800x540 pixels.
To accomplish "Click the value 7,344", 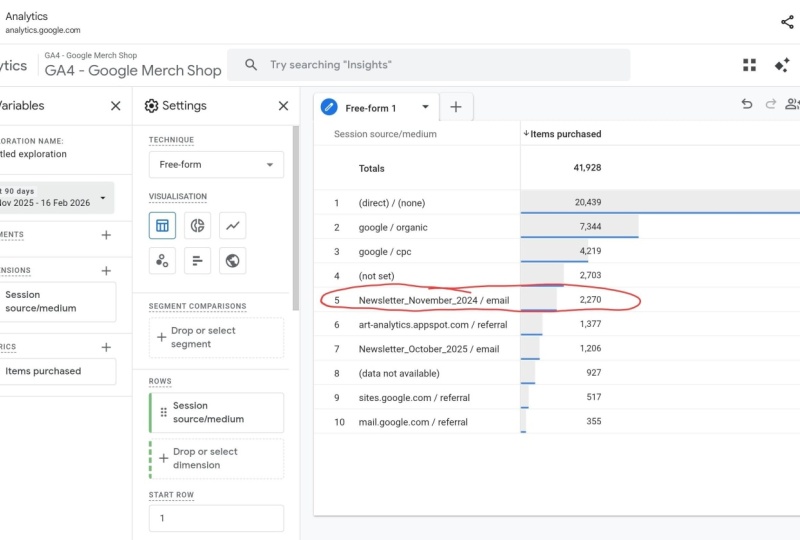I will (x=590, y=226).
